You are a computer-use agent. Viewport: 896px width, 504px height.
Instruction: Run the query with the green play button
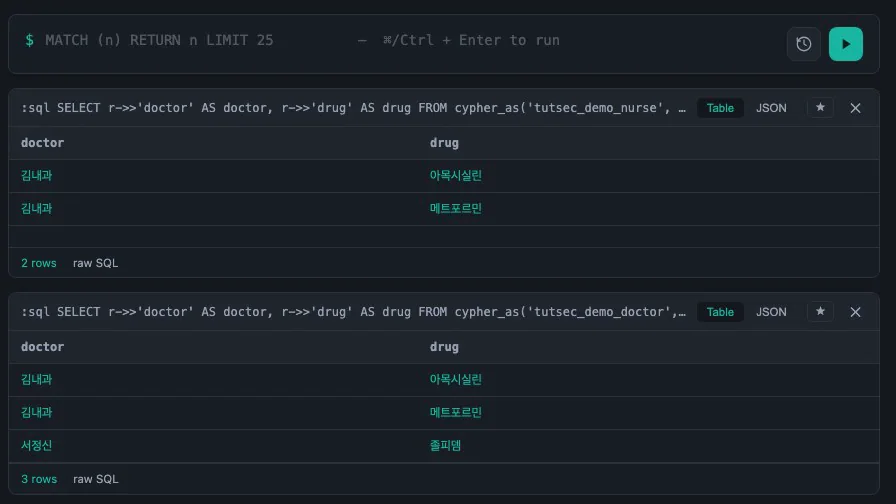pyautogui.click(x=846, y=44)
